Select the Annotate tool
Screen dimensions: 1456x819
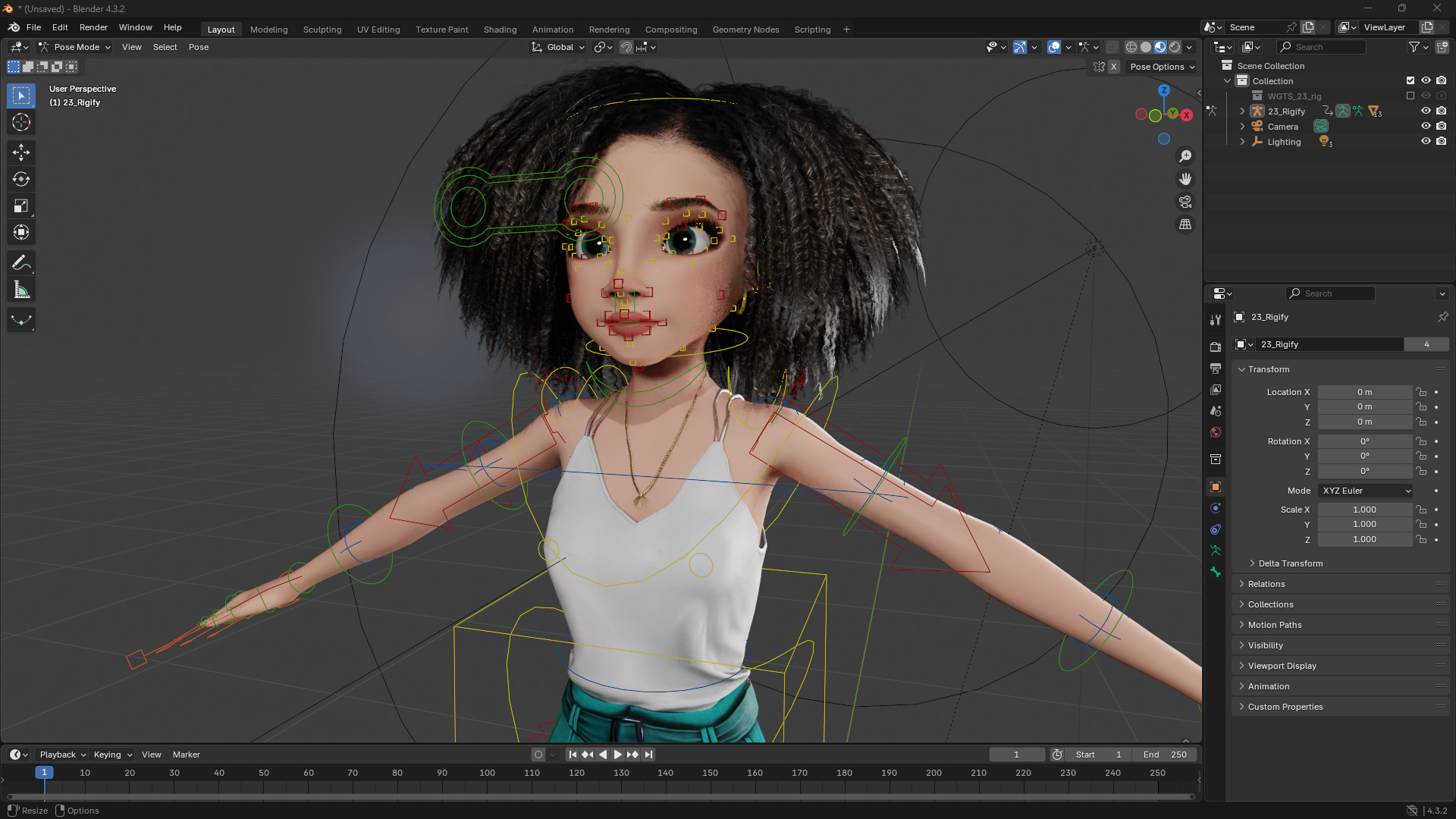point(21,263)
